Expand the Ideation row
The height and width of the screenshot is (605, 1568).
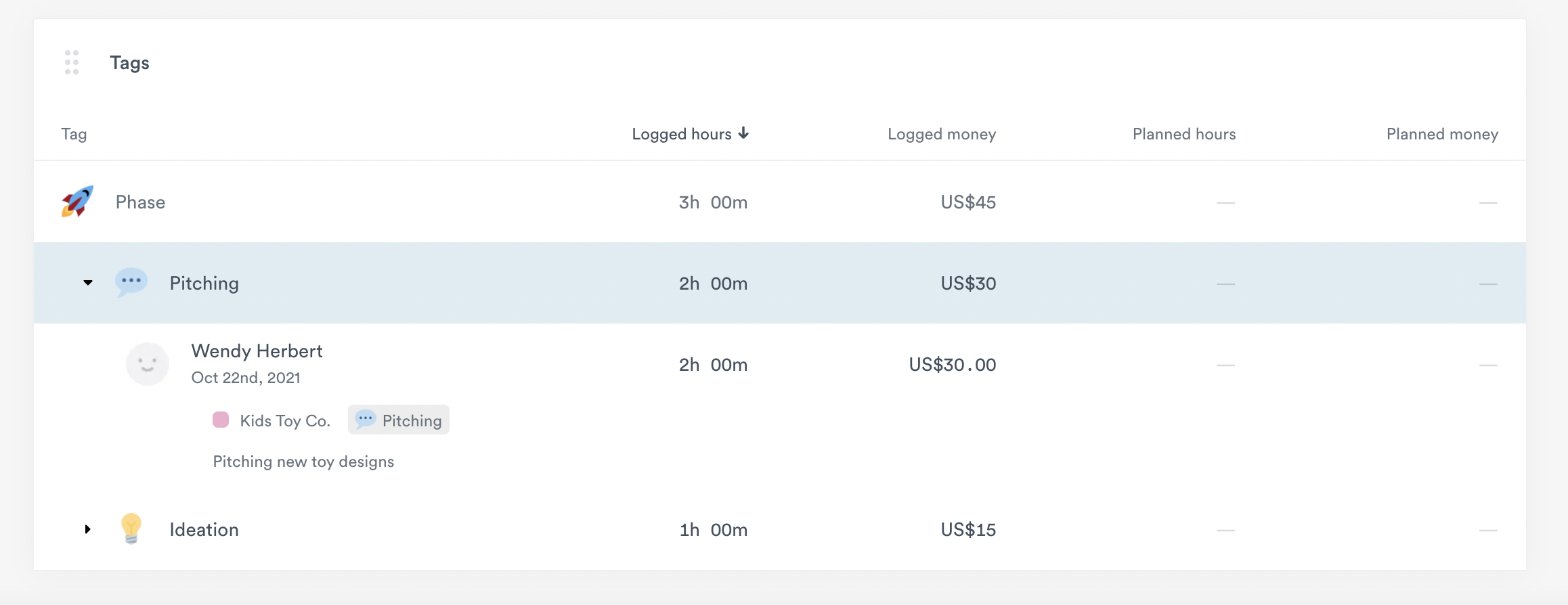[x=88, y=529]
